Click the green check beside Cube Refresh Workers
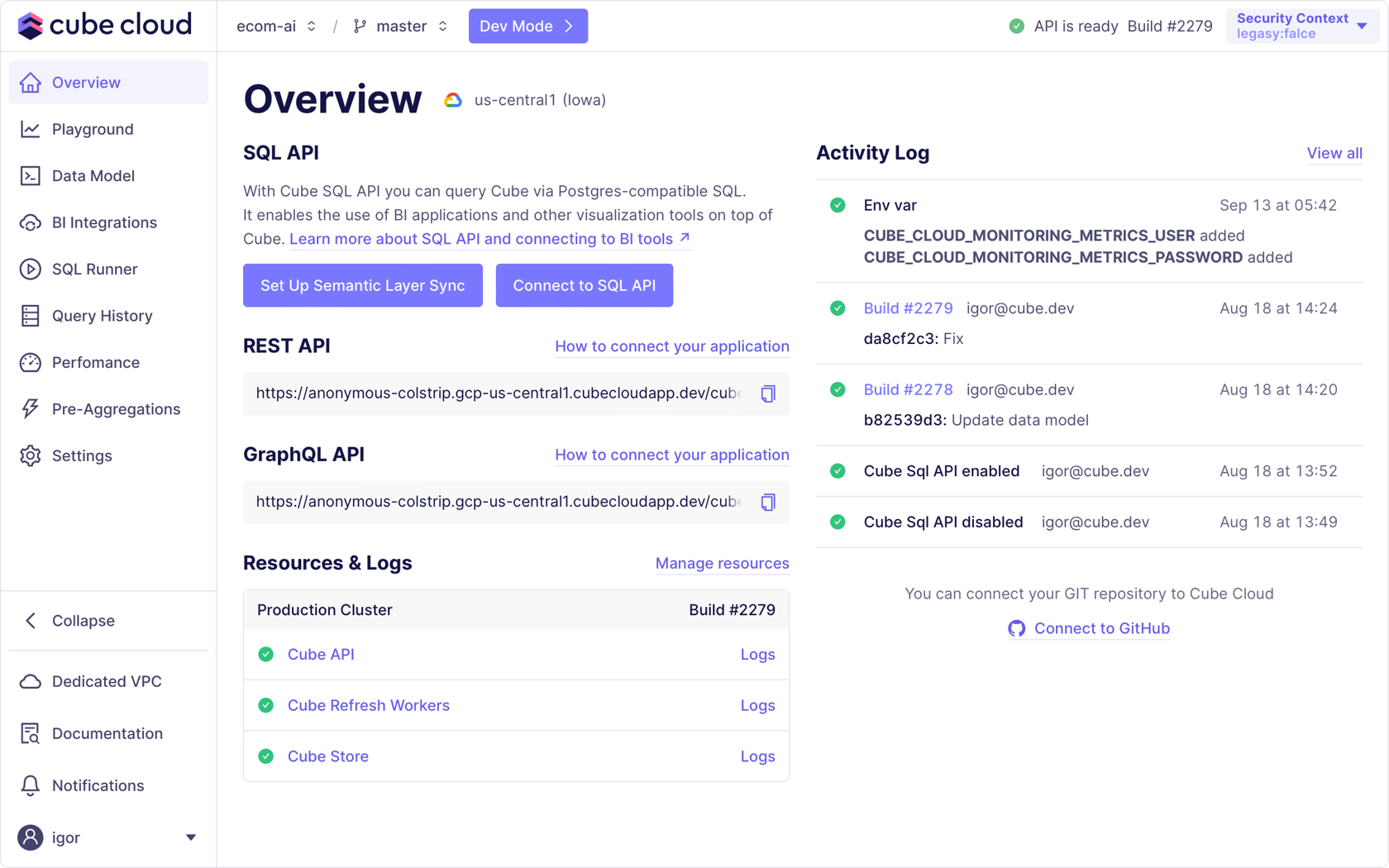This screenshot has height=868, width=1389. click(x=266, y=706)
